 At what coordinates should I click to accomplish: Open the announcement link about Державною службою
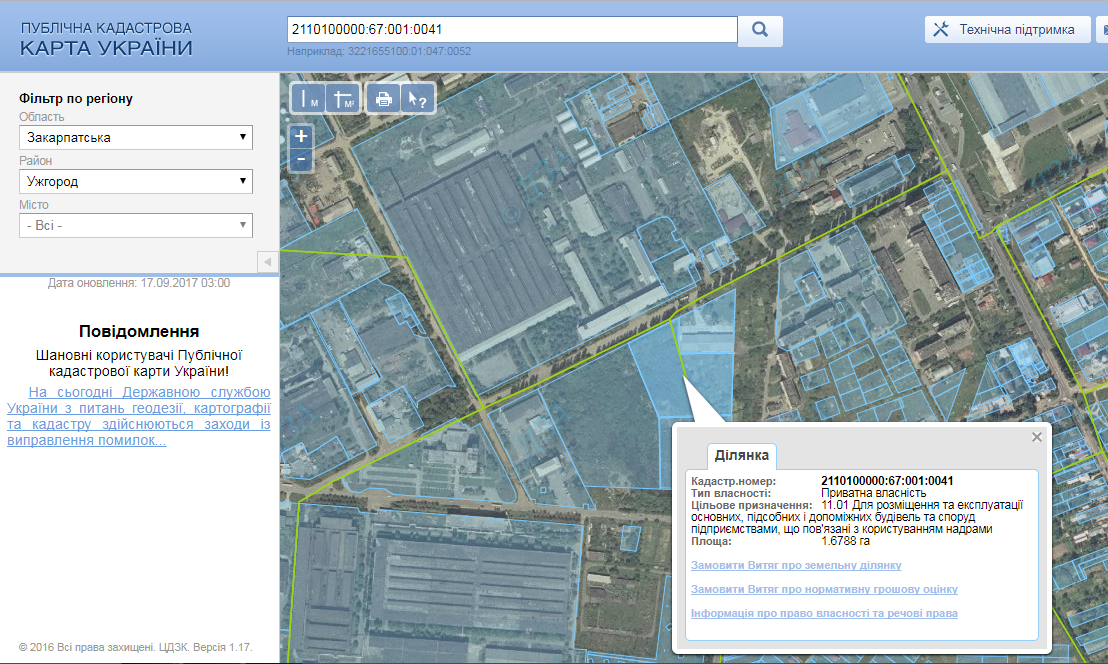coord(139,416)
